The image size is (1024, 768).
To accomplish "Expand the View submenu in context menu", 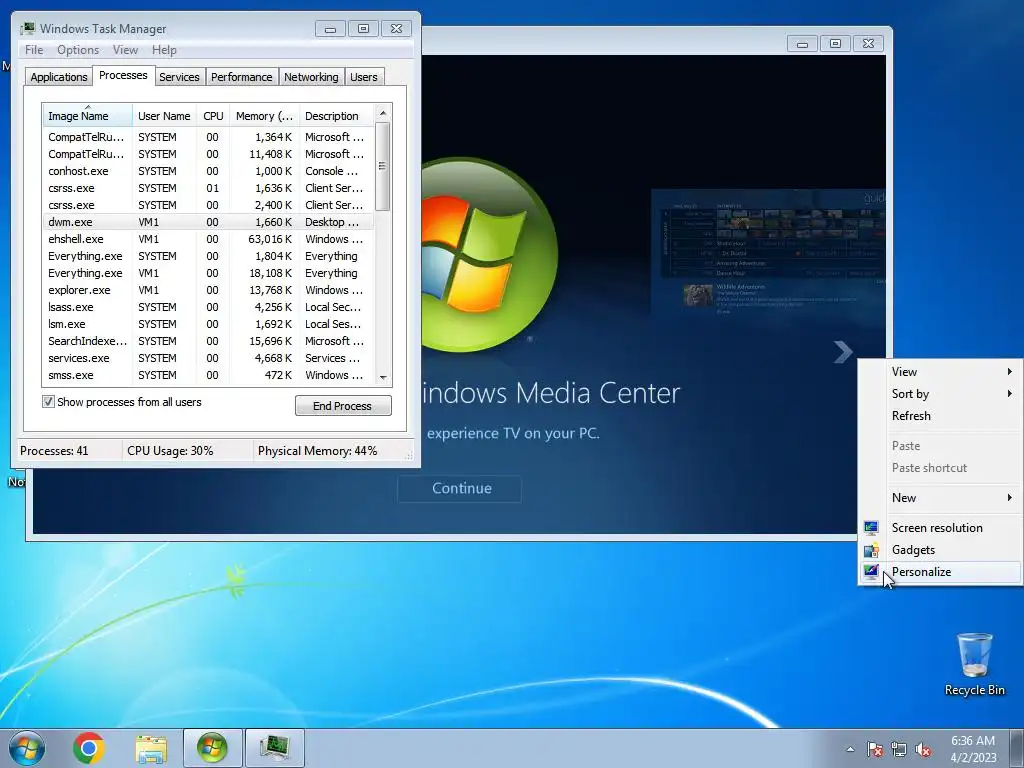I will click(x=940, y=372).
